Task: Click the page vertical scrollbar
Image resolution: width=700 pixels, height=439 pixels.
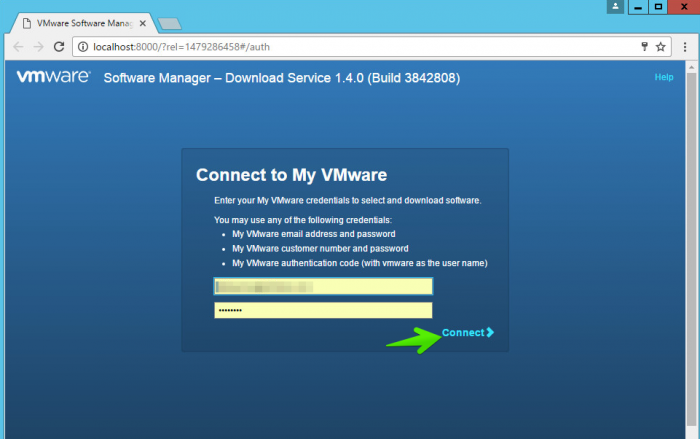Action: (692, 250)
